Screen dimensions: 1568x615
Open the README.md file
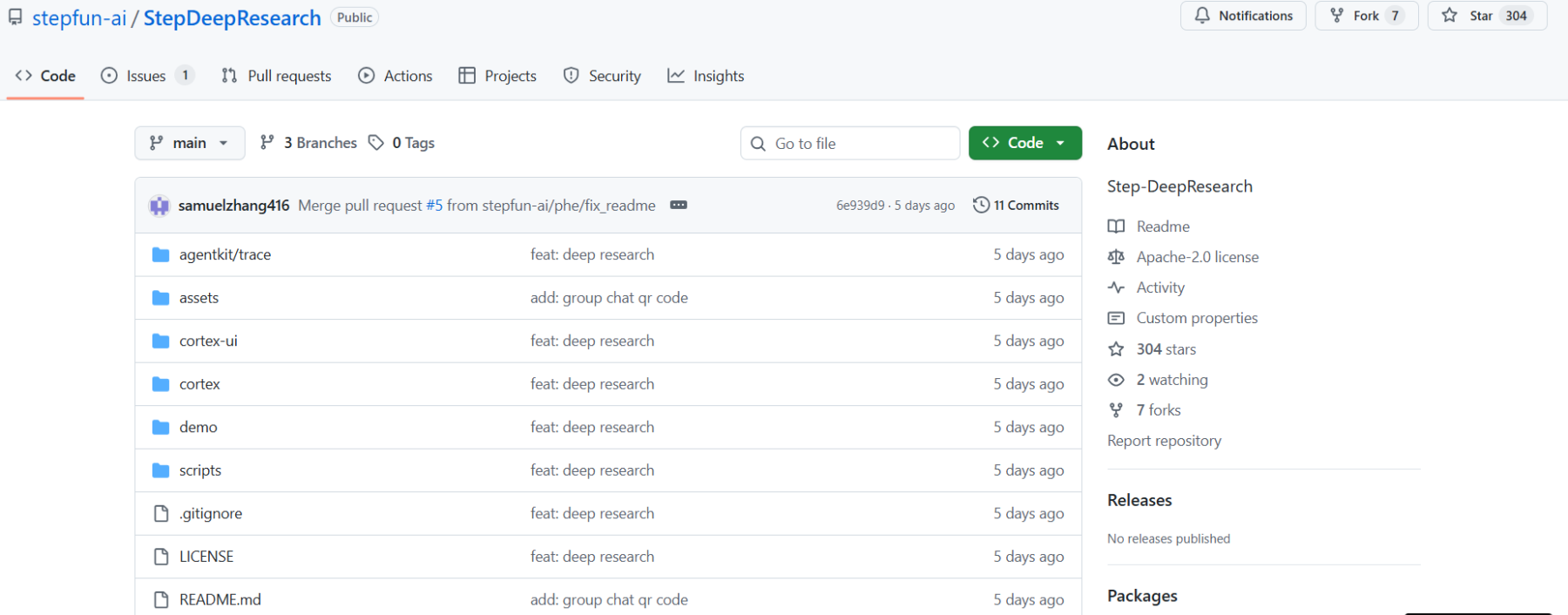220,599
